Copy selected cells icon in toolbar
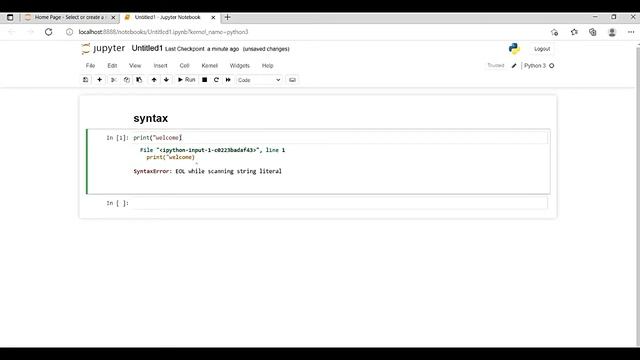This screenshot has height=360, width=640. (x=127, y=80)
